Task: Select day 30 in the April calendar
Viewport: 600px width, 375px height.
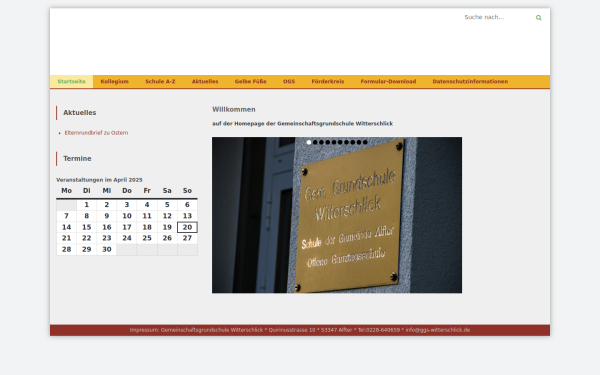Action: [107, 249]
